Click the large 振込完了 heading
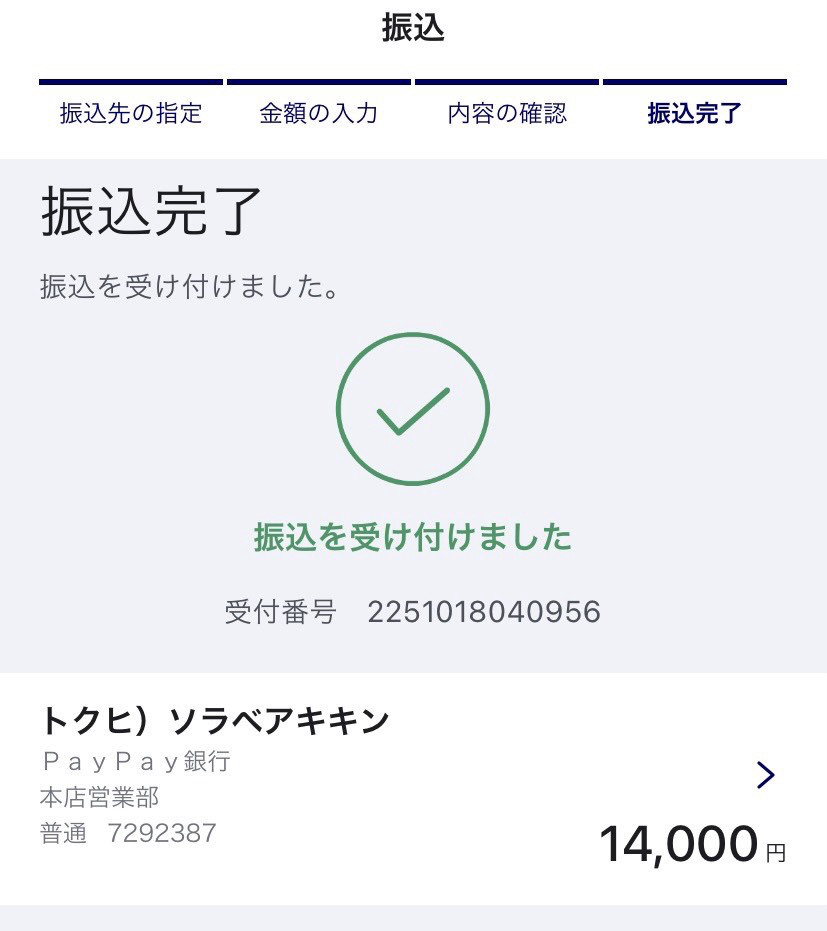This screenshot has width=827, height=931. point(152,211)
